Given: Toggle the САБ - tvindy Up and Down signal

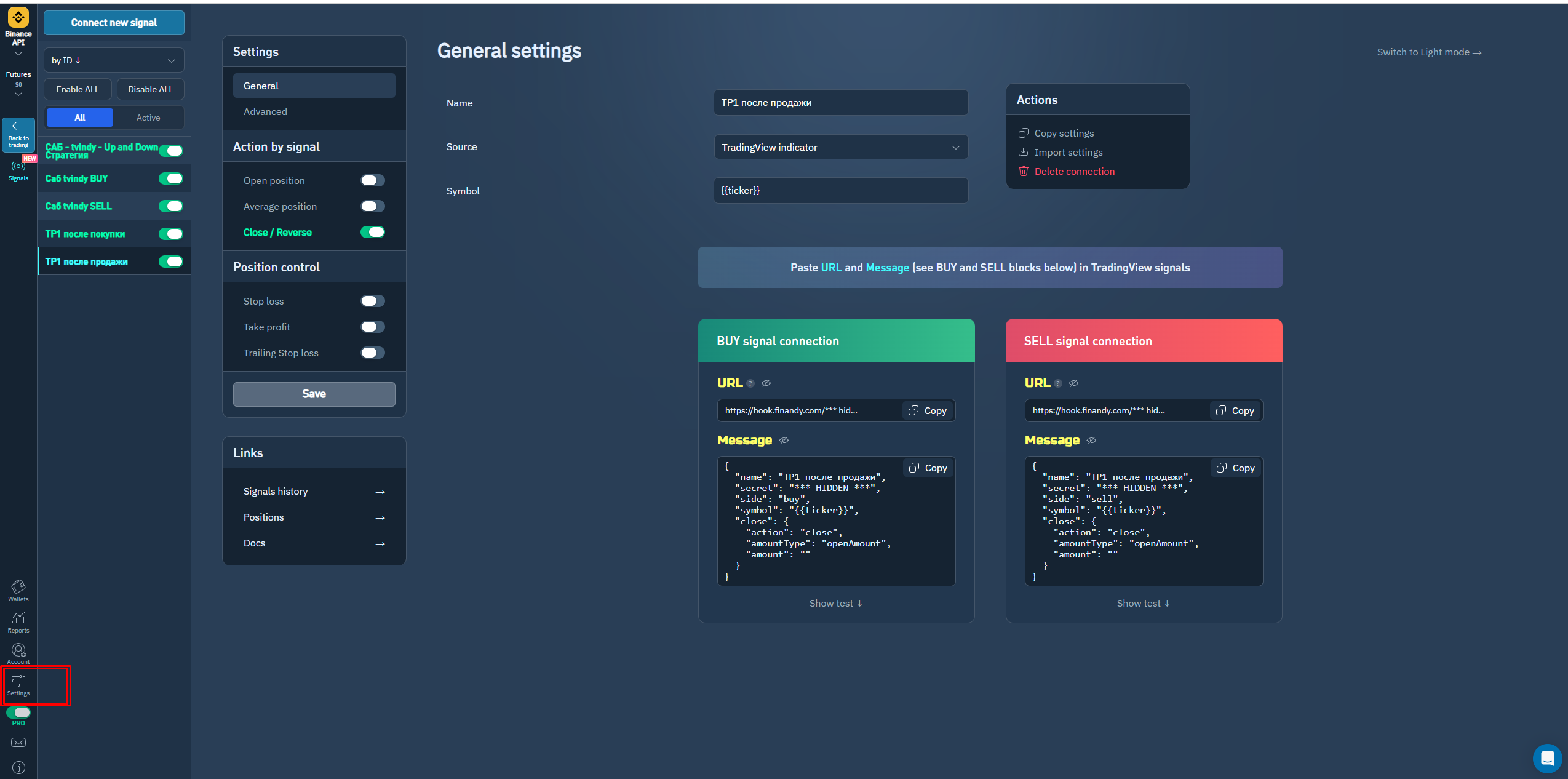Looking at the screenshot, I should (x=171, y=151).
